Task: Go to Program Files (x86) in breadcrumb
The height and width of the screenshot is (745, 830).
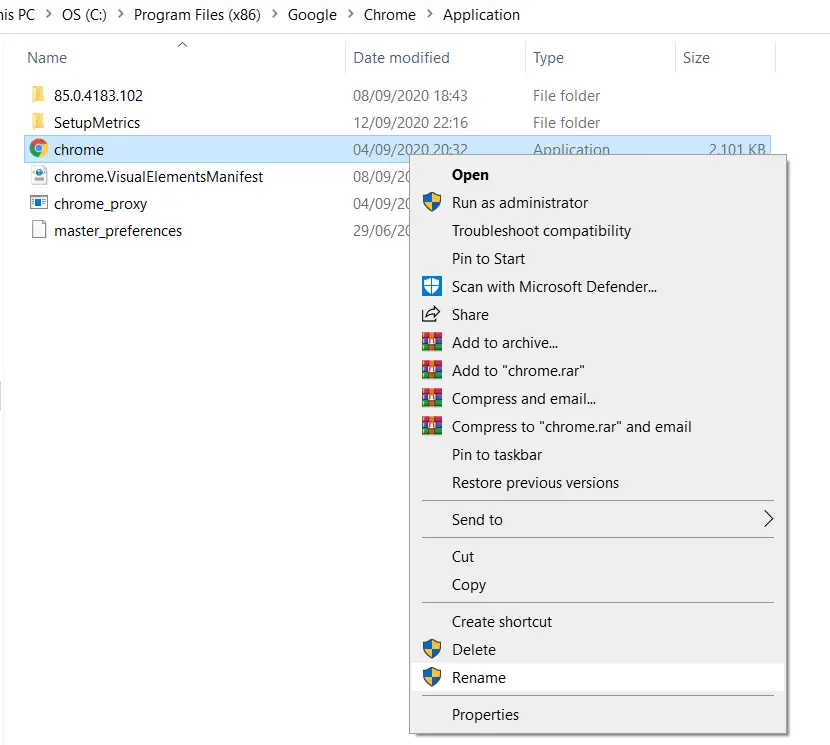Action: point(197,15)
